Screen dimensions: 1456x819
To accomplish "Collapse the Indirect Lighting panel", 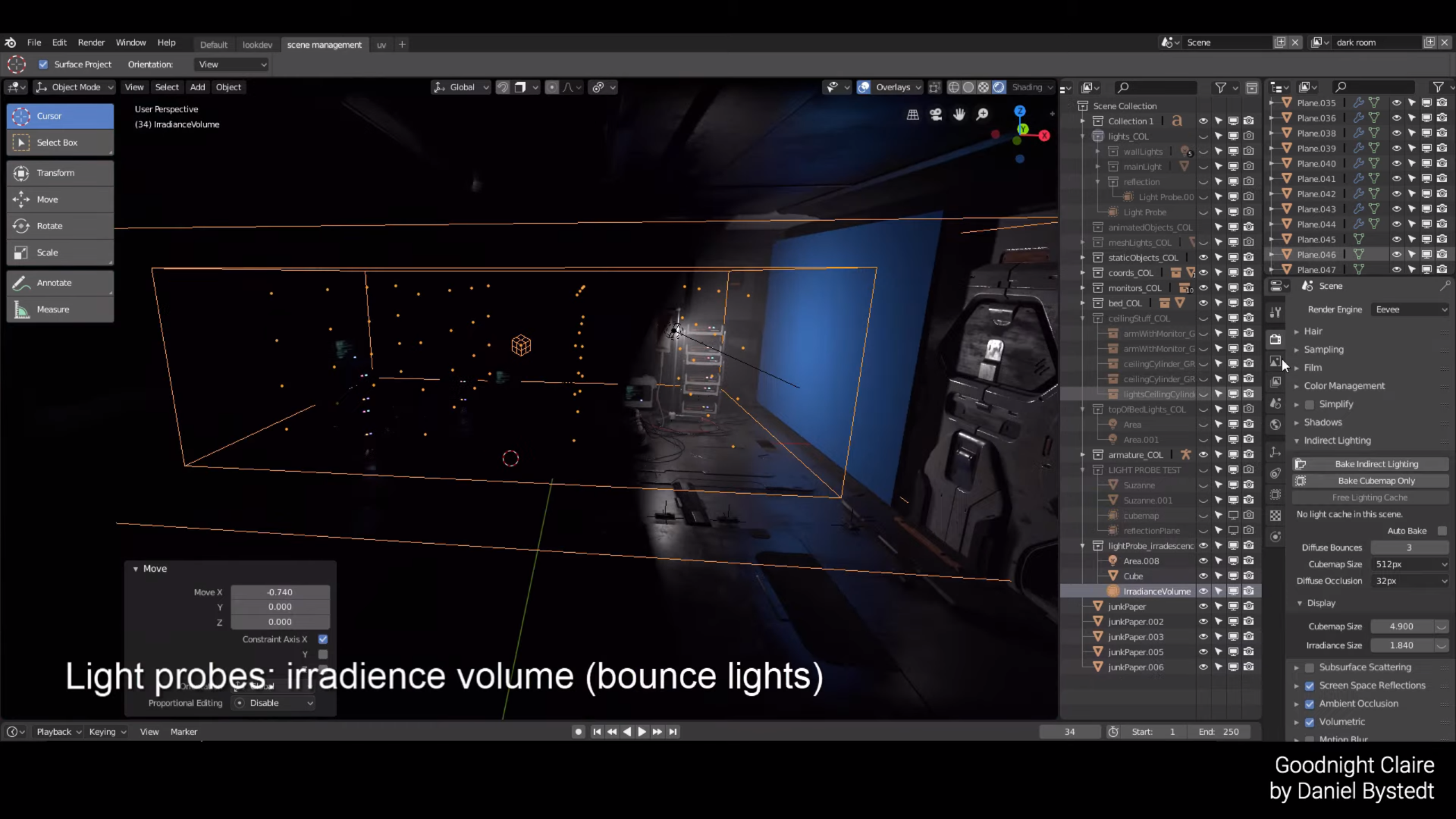I will coord(1337,441).
